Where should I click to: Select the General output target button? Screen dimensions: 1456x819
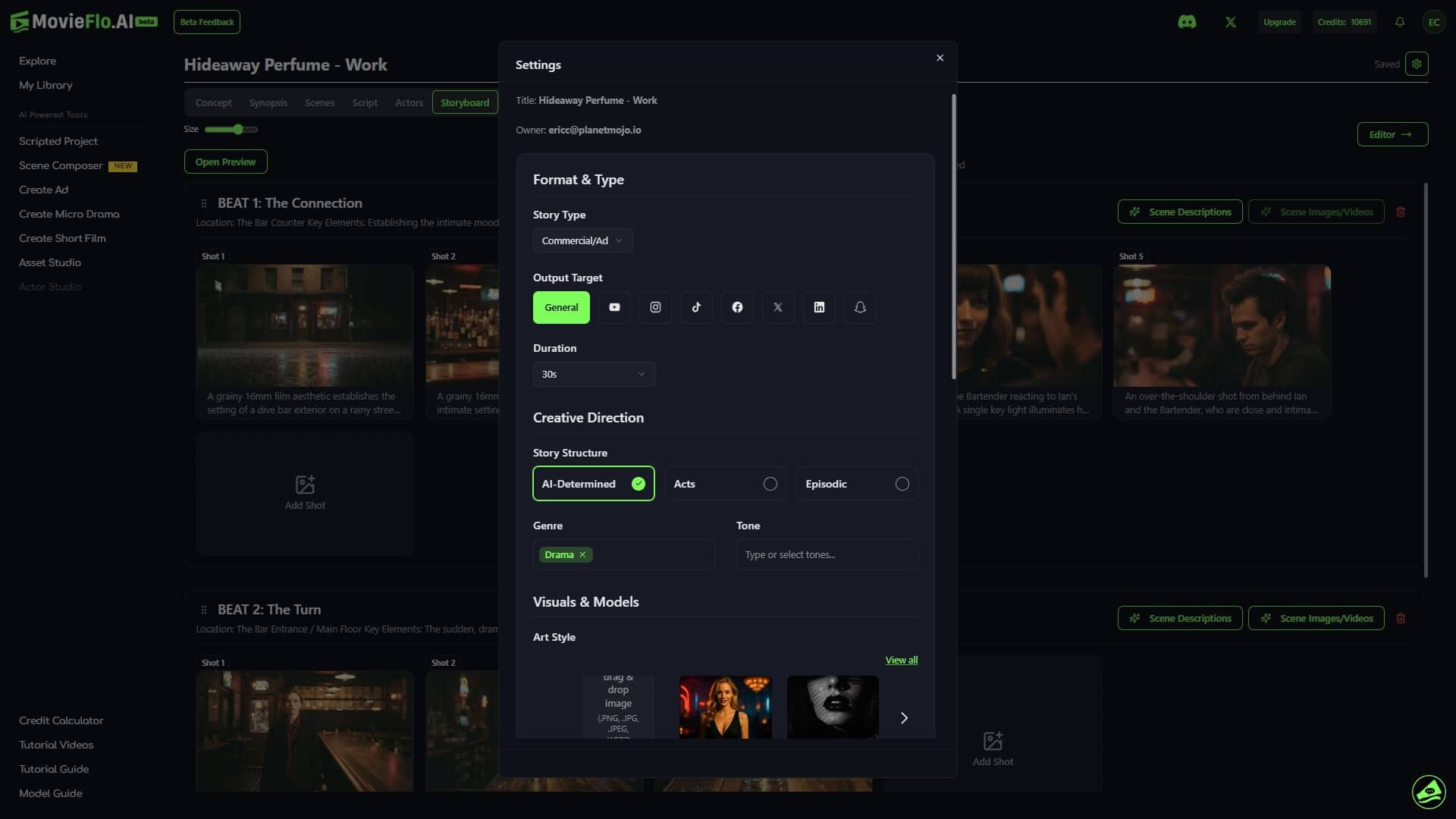point(560,307)
